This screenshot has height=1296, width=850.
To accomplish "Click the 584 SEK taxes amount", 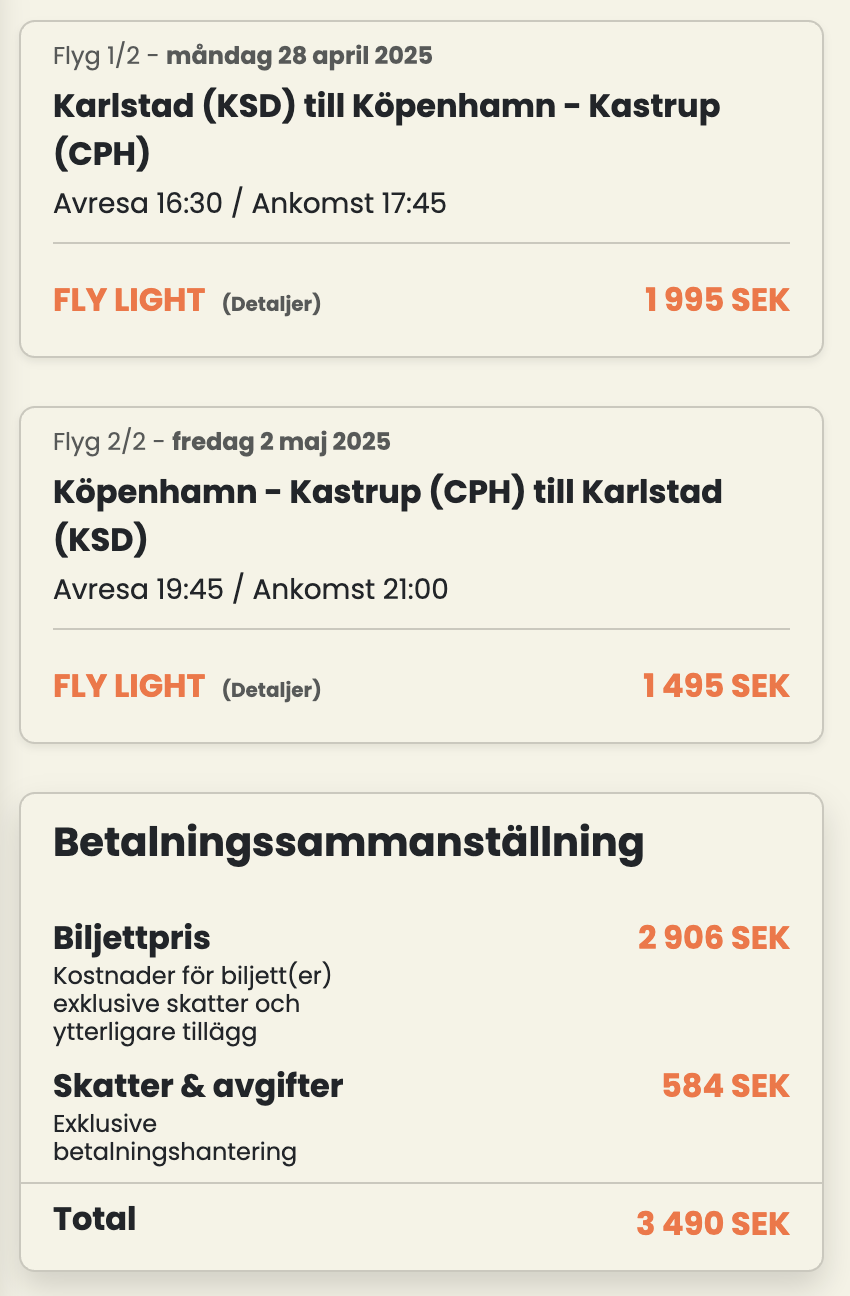I will tap(726, 1086).
